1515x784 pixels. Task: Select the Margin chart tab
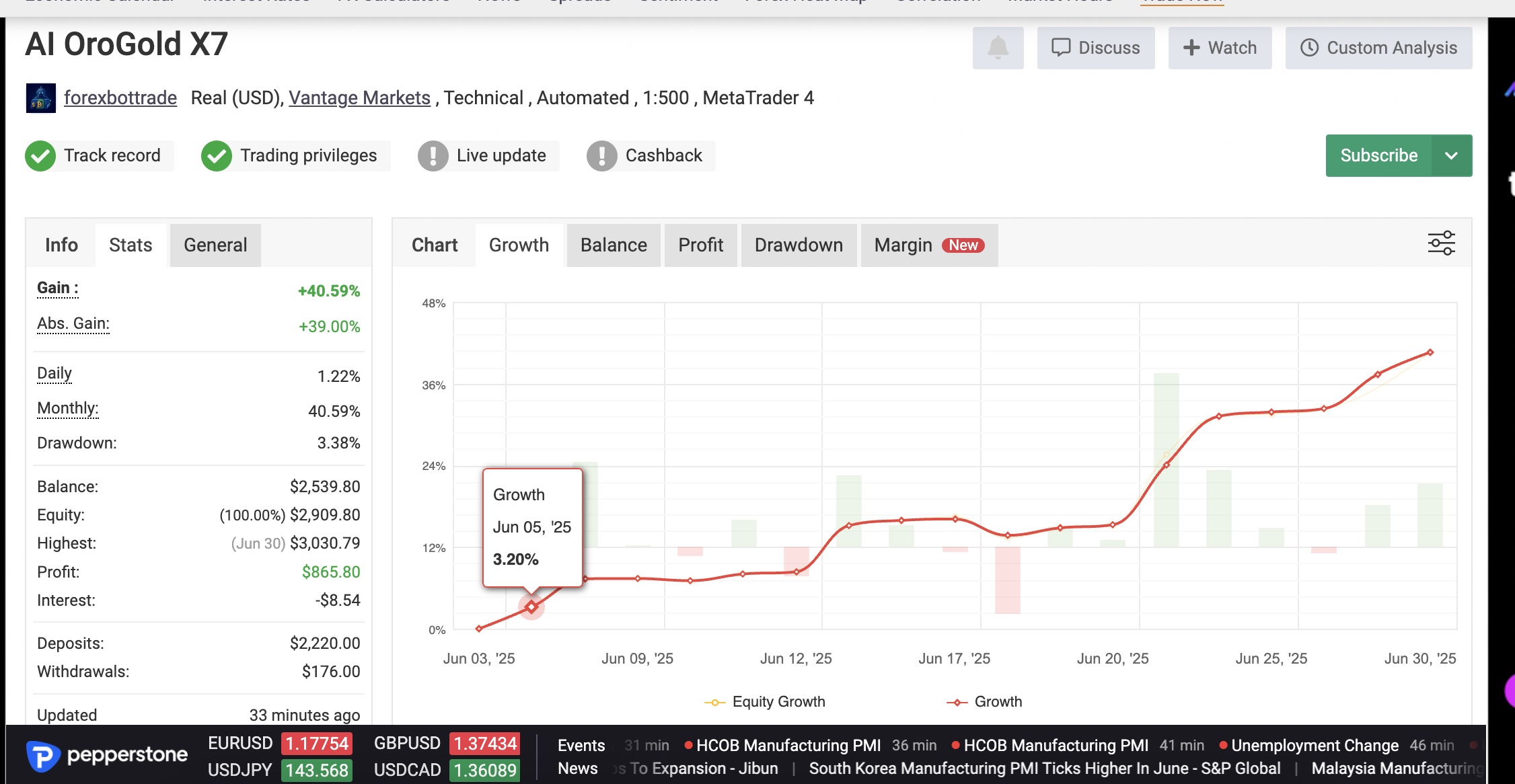pos(929,245)
